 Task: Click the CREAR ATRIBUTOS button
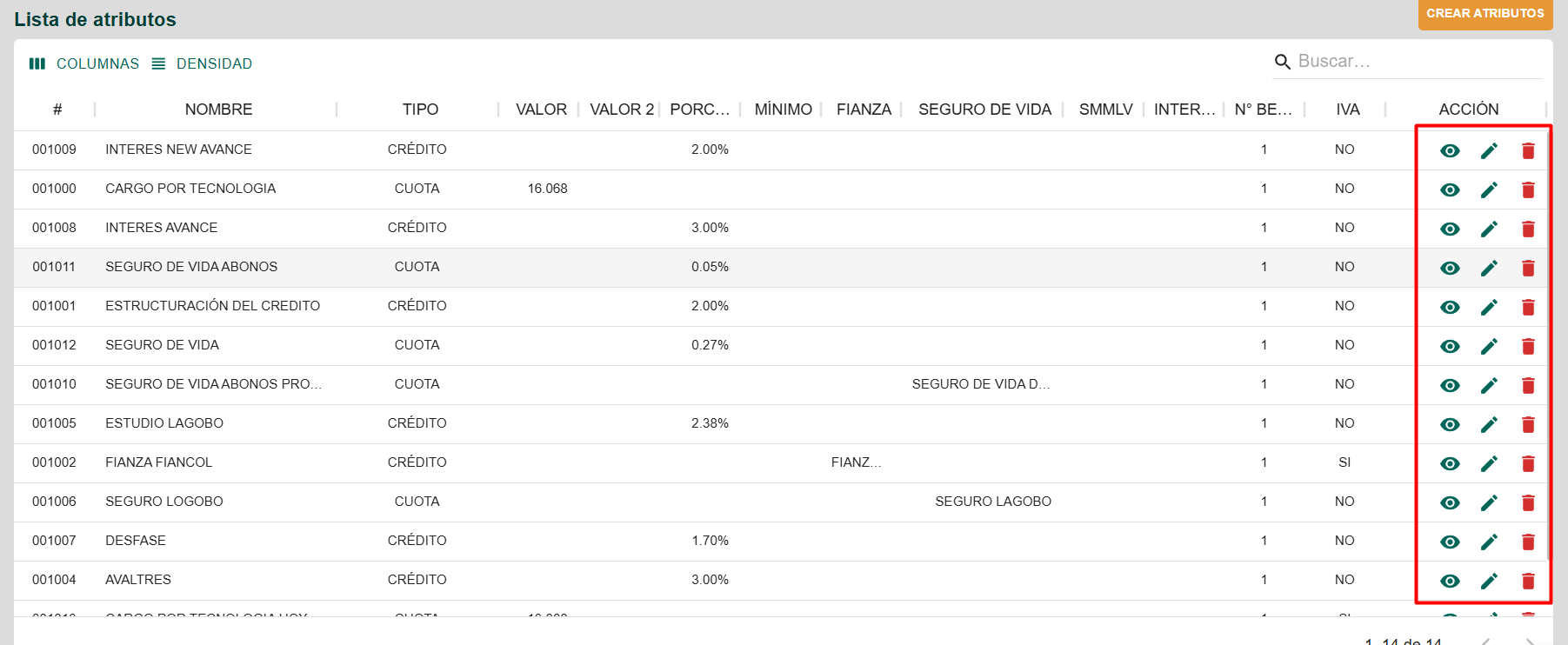coord(1485,14)
